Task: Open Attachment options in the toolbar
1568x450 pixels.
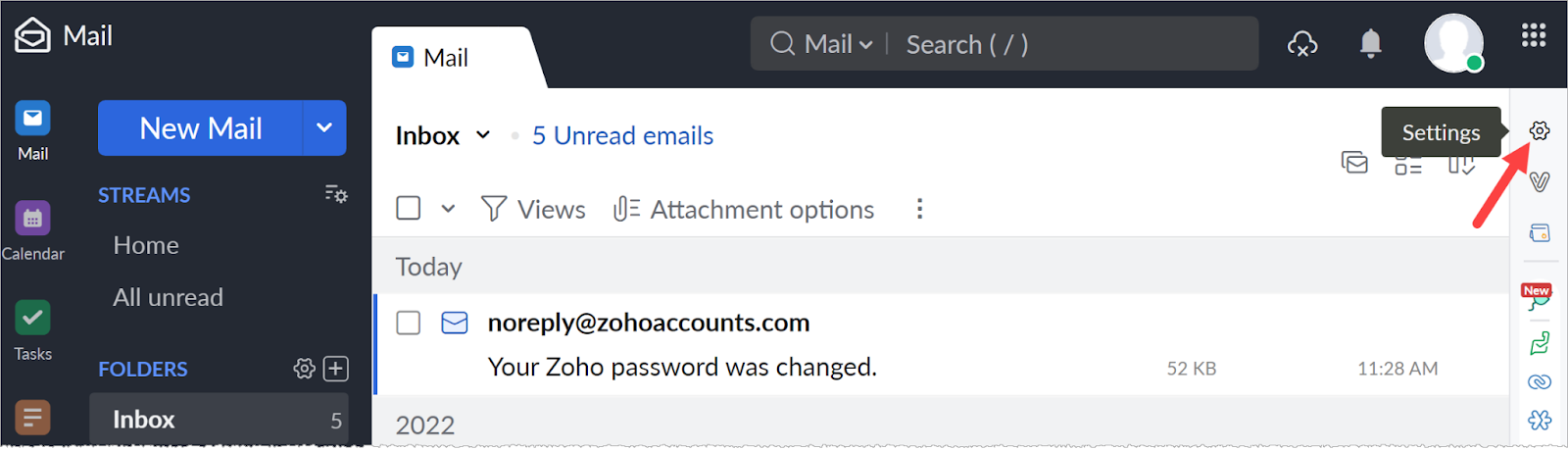Action: click(x=744, y=209)
